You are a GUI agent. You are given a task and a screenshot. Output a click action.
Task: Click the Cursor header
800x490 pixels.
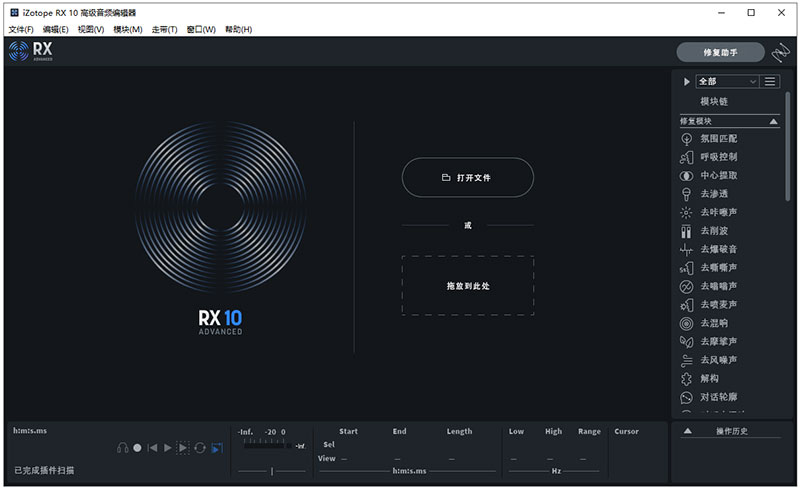(x=627, y=431)
